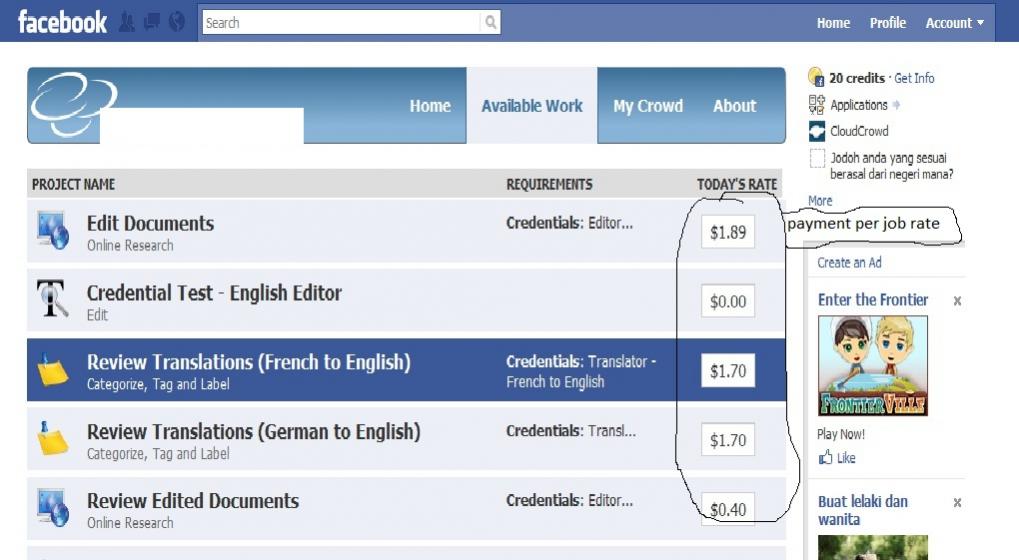Open the Review Edited Documents project
1019x560 pixels.
(x=192, y=501)
